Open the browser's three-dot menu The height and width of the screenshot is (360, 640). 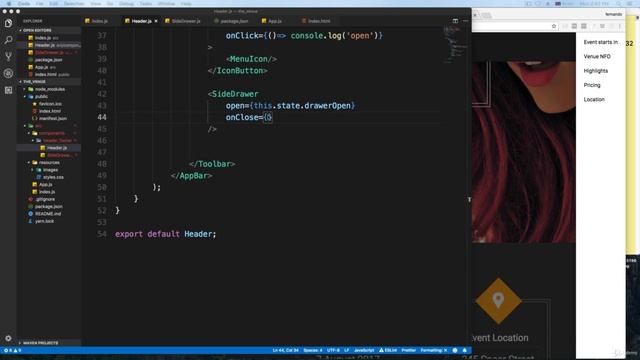[x=620, y=26]
